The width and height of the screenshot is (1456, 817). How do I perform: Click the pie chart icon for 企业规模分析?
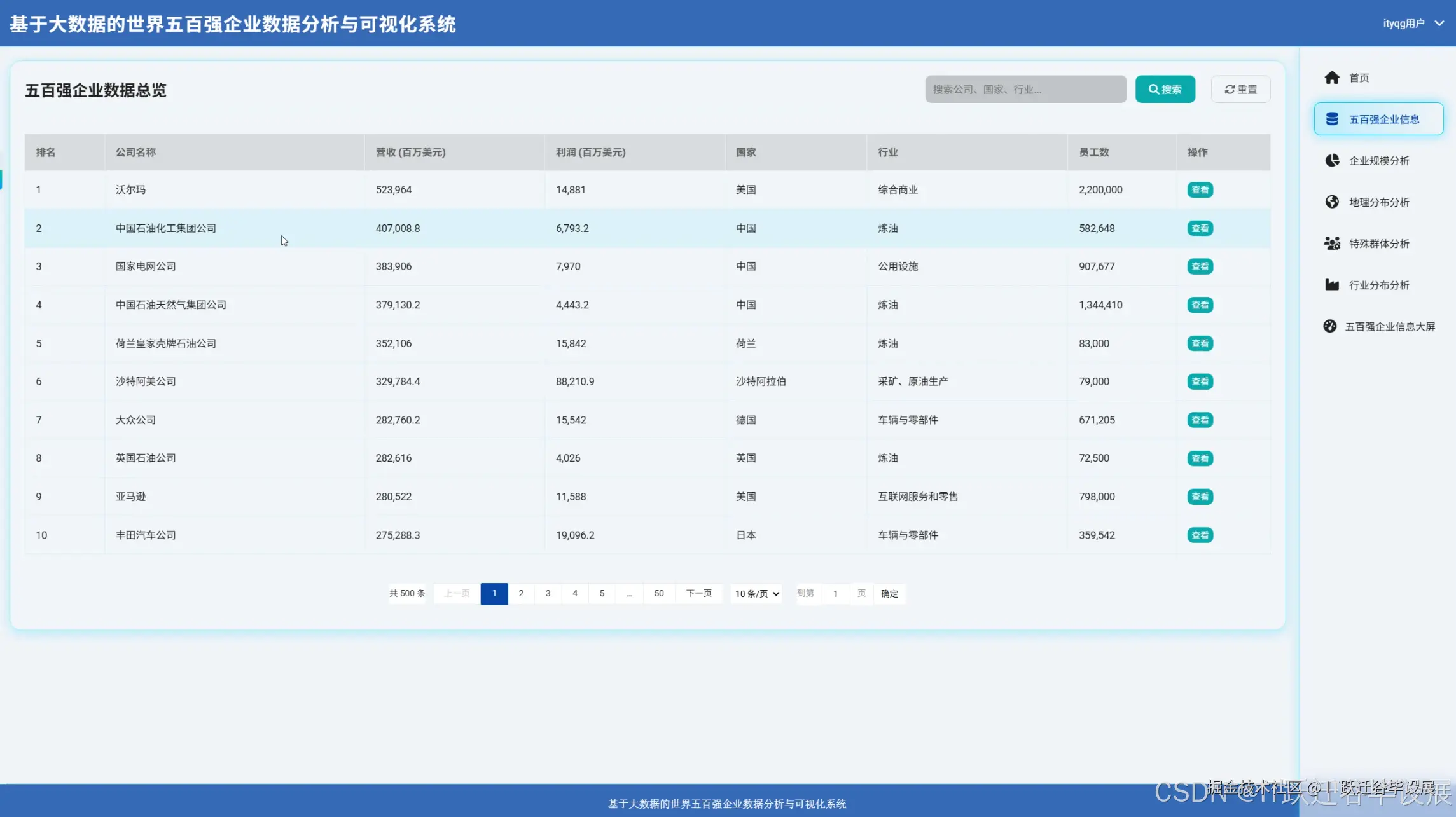[x=1332, y=160]
